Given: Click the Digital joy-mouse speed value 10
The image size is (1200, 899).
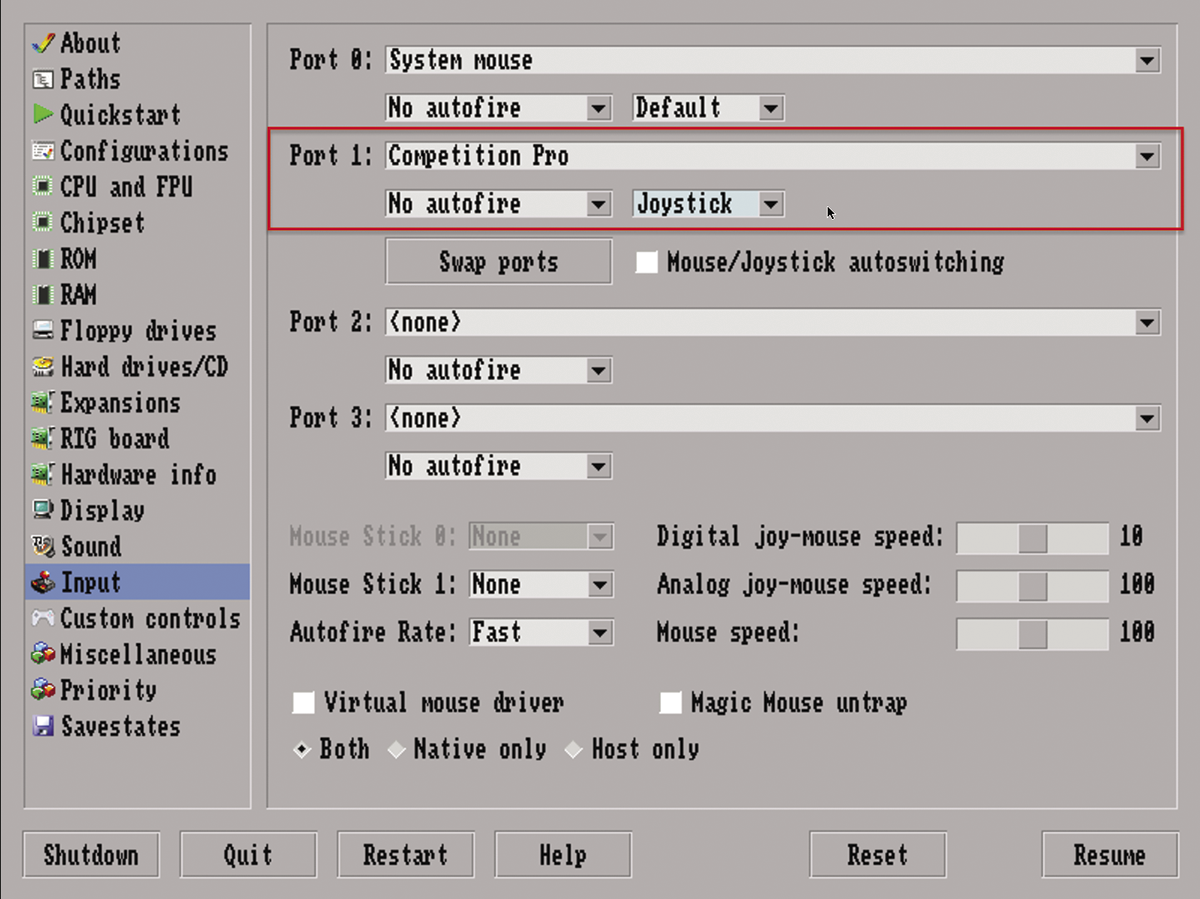Looking at the screenshot, I should tap(1130, 537).
